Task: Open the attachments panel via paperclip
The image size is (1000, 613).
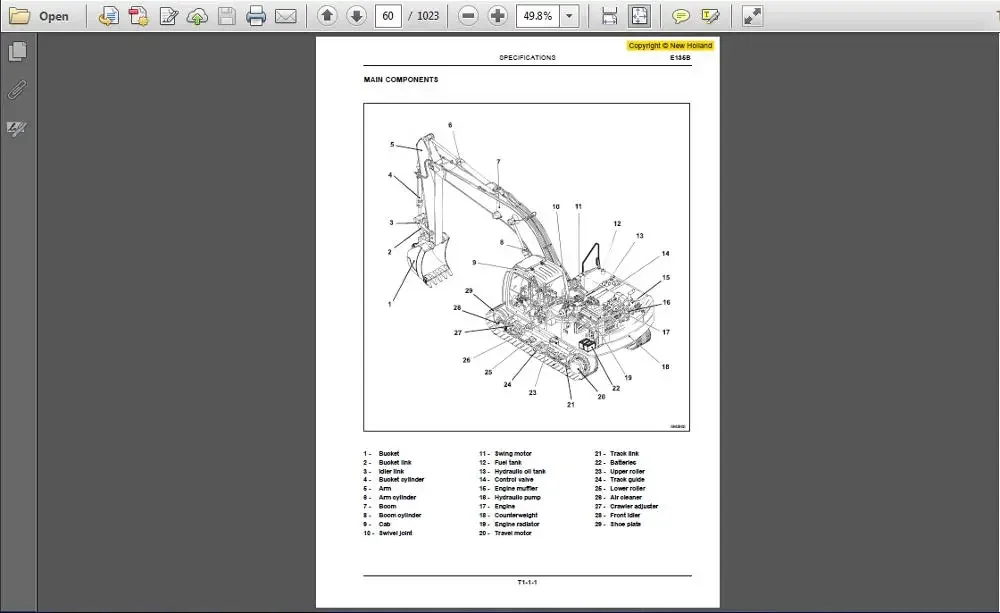Action: (15, 90)
